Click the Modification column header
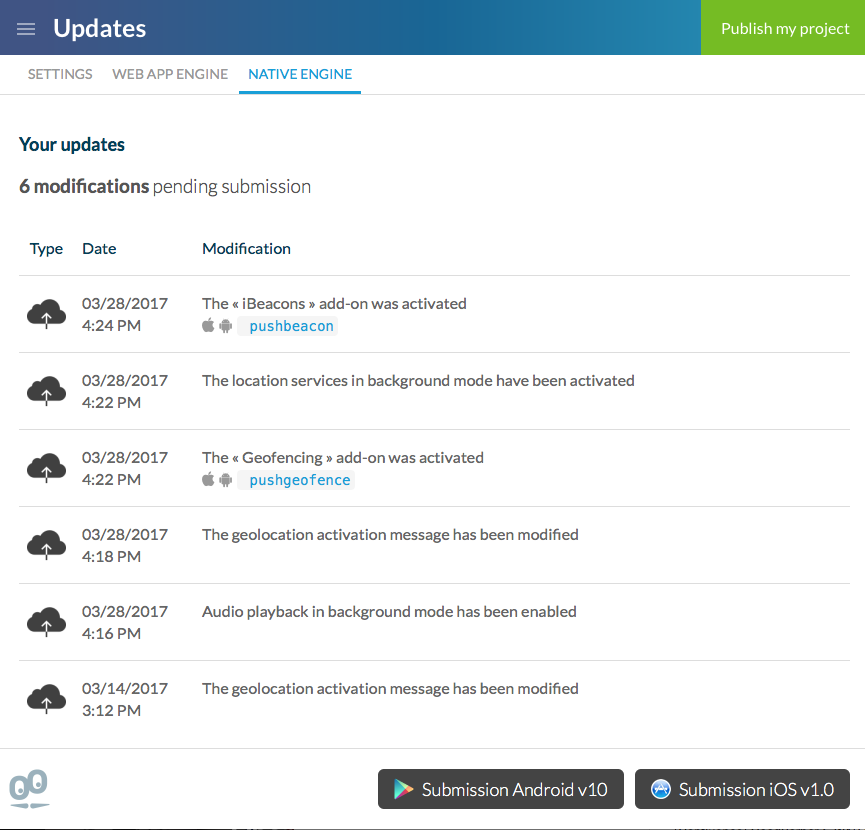The height and width of the screenshot is (830, 865). (246, 249)
